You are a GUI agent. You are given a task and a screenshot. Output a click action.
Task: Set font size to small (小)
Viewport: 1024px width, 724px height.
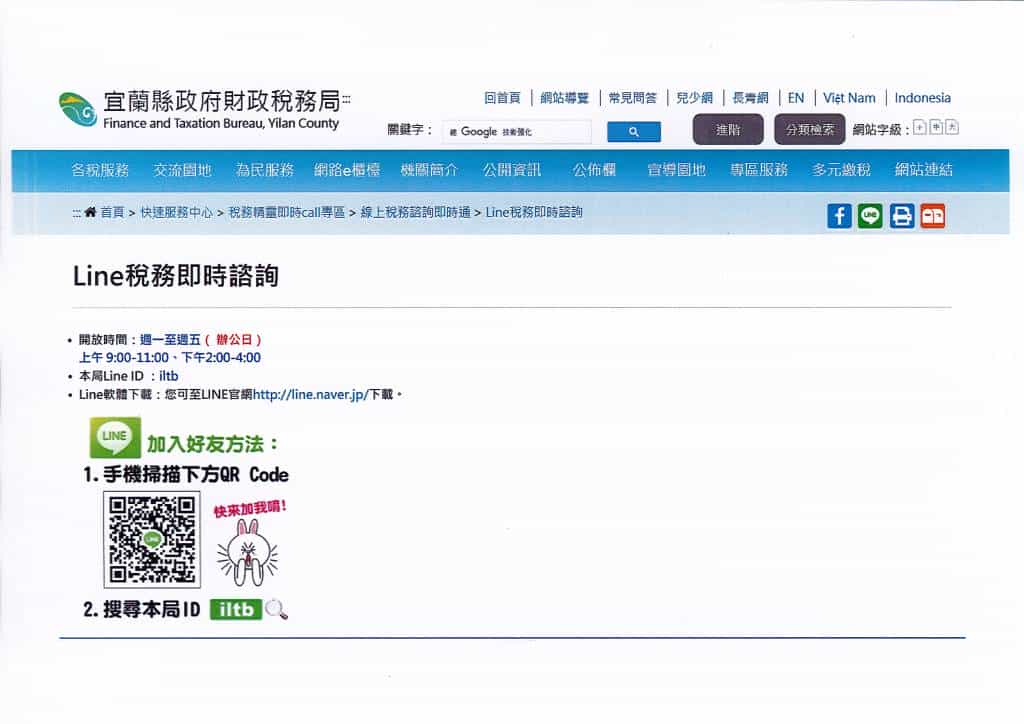tap(920, 127)
